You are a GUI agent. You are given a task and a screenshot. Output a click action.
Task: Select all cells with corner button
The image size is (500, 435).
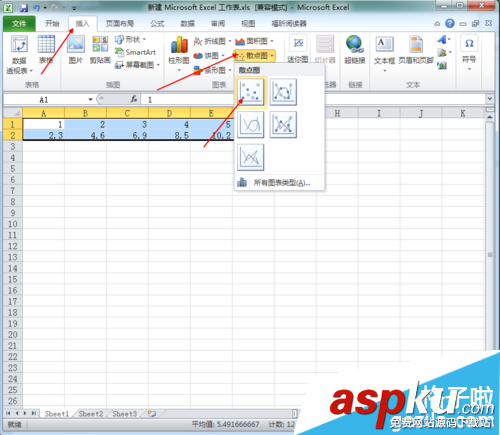pyautogui.click(x=13, y=113)
